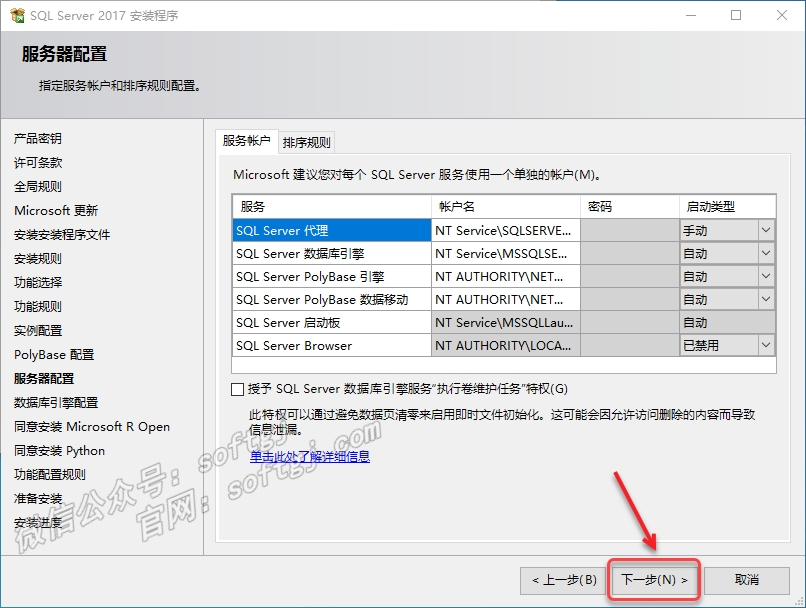Select SQL Server PolyBase 引擎 service cell
This screenshot has height=608, width=806.
click(332, 277)
